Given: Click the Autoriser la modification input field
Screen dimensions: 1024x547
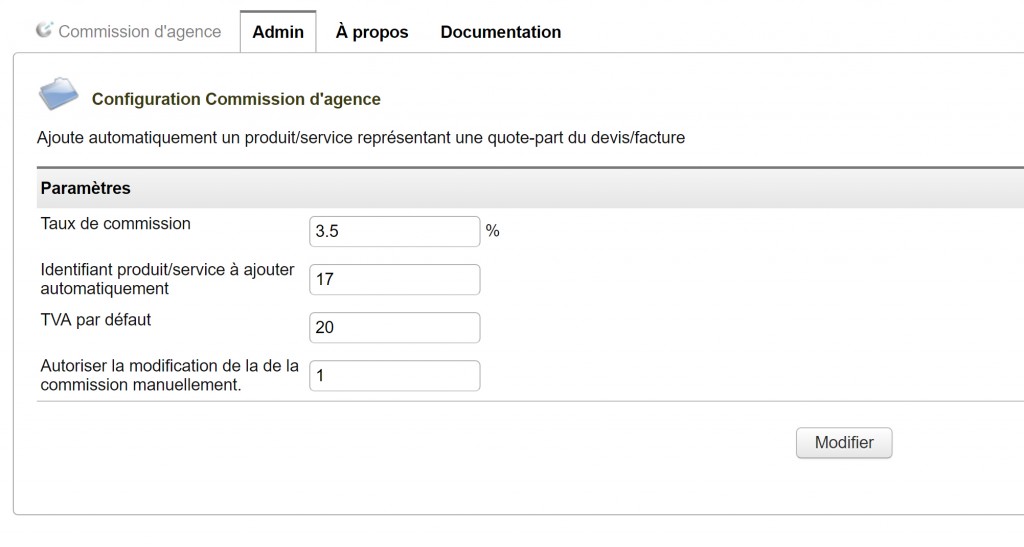Looking at the screenshot, I should click(x=395, y=376).
